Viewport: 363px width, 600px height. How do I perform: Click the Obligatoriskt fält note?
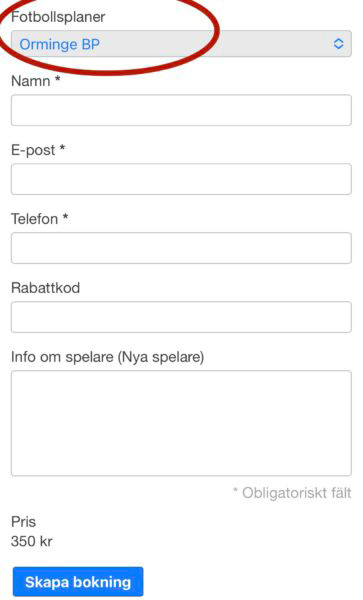pos(292,493)
